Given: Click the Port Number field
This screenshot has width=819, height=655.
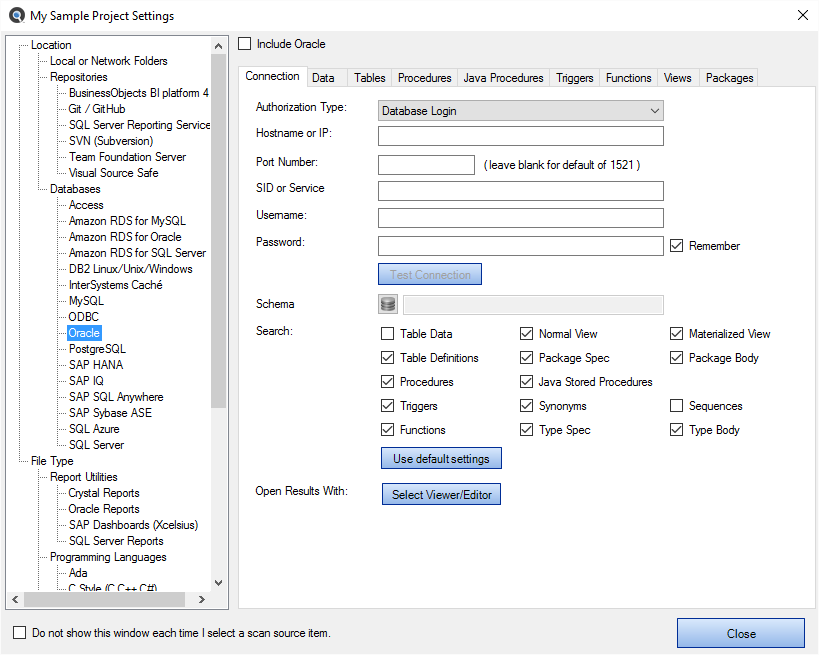Looking at the screenshot, I should coord(426,165).
